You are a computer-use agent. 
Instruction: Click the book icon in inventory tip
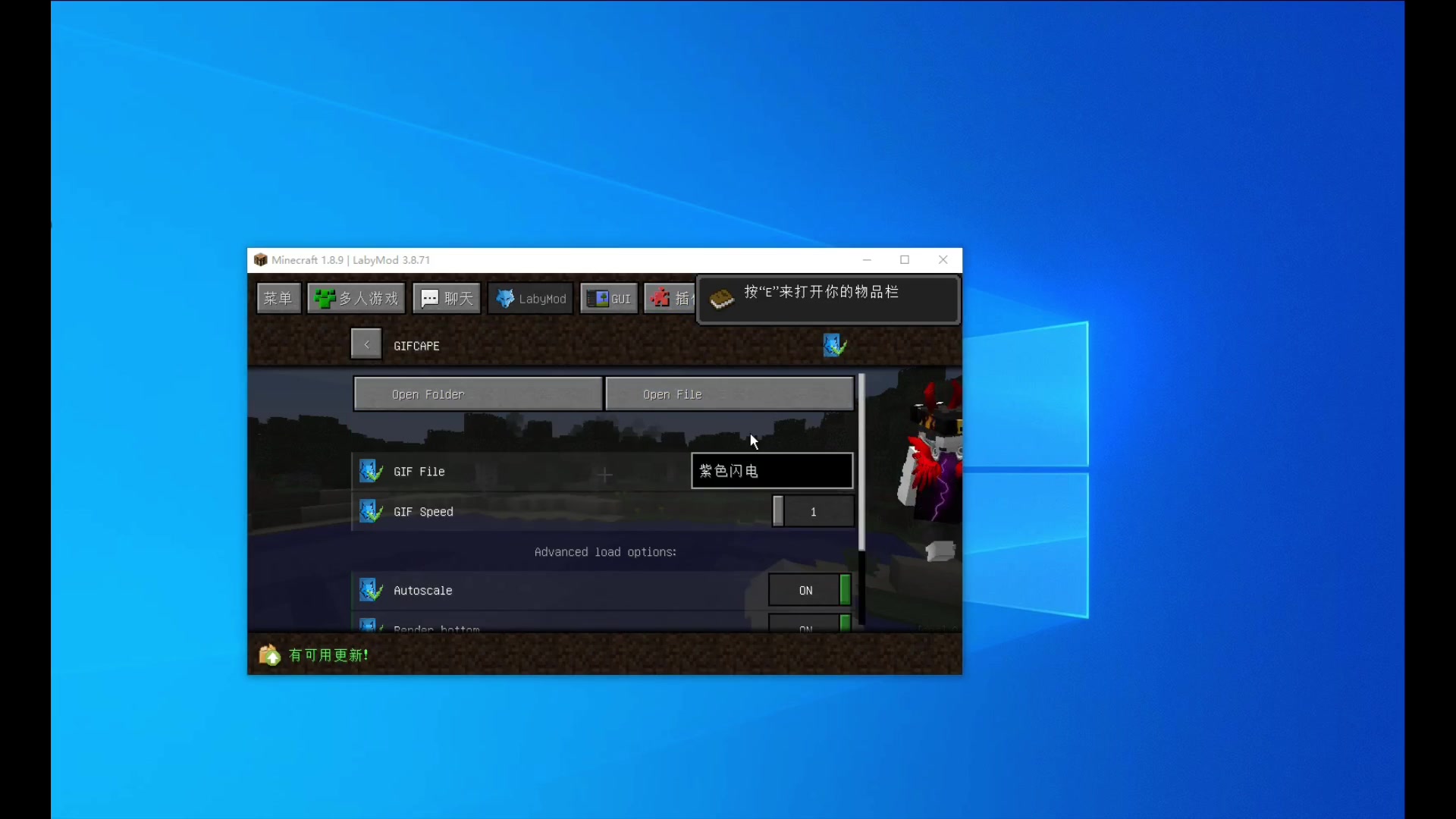click(721, 299)
